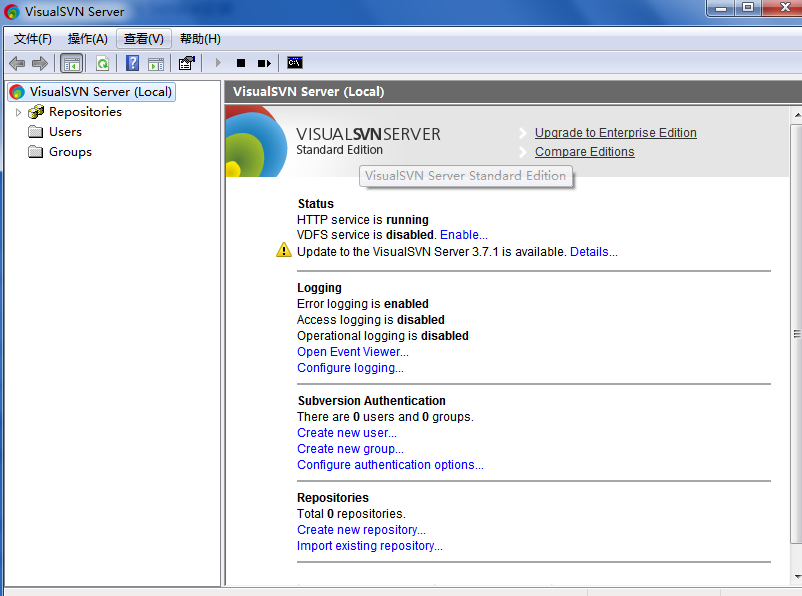Open server properties toolbar icon
The image size is (802, 596).
(187, 63)
